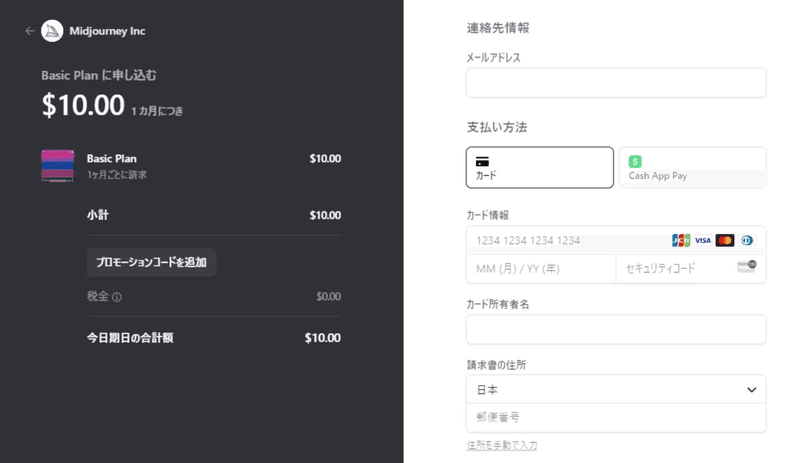Open the 住所を手動で入力 link
The image size is (800, 463).
502,445
